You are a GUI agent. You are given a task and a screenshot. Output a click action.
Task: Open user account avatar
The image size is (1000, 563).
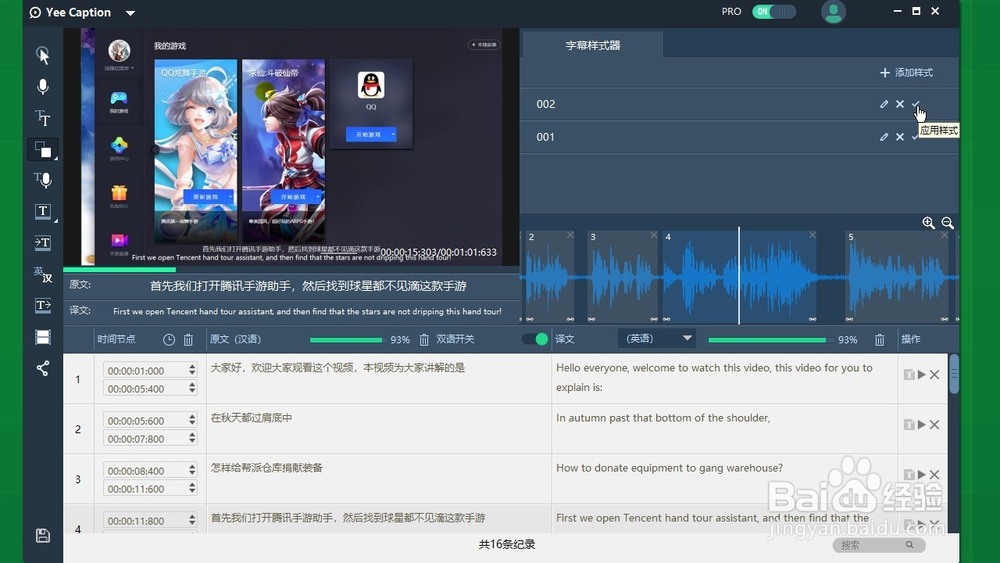point(833,12)
